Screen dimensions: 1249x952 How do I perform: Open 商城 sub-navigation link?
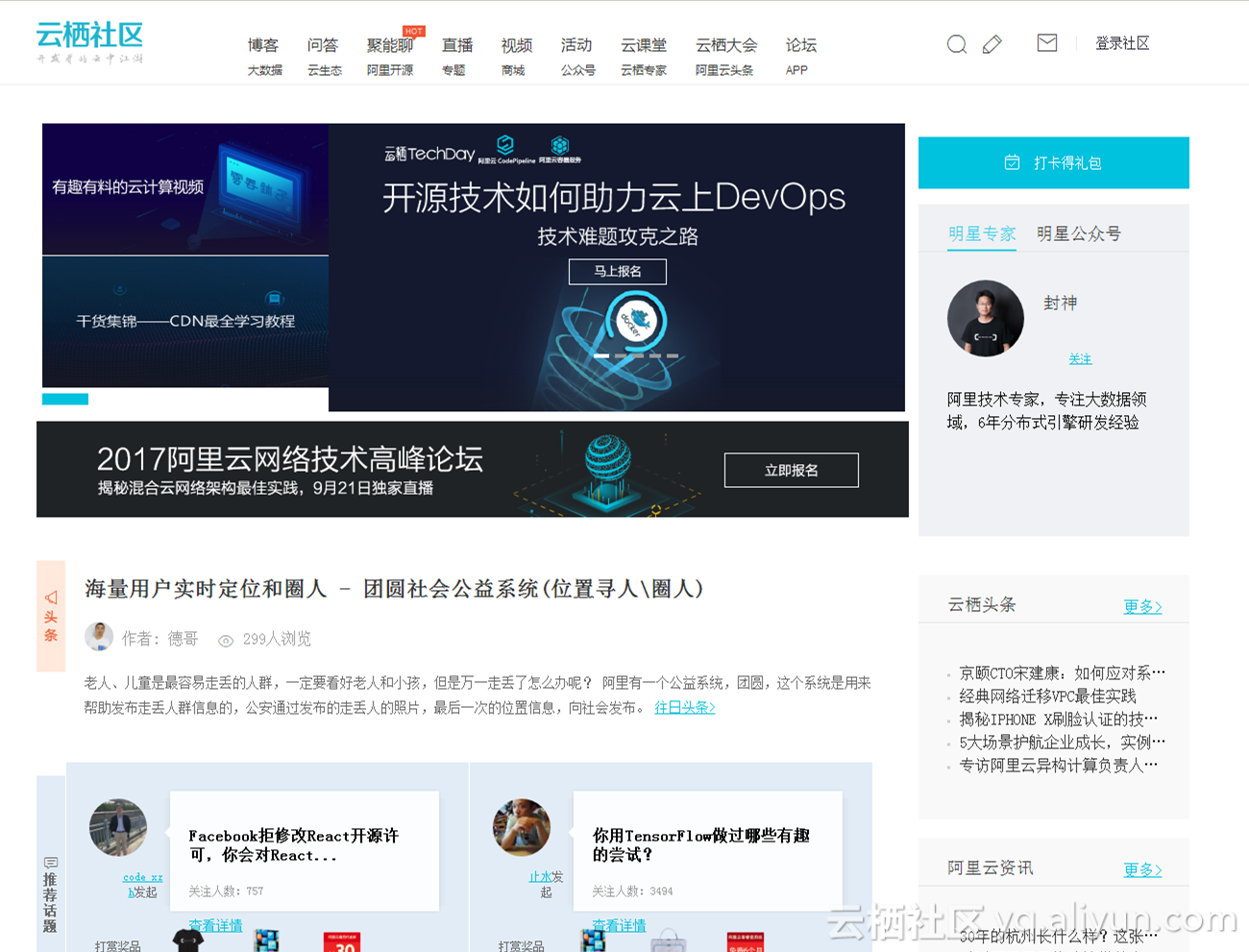[x=513, y=70]
